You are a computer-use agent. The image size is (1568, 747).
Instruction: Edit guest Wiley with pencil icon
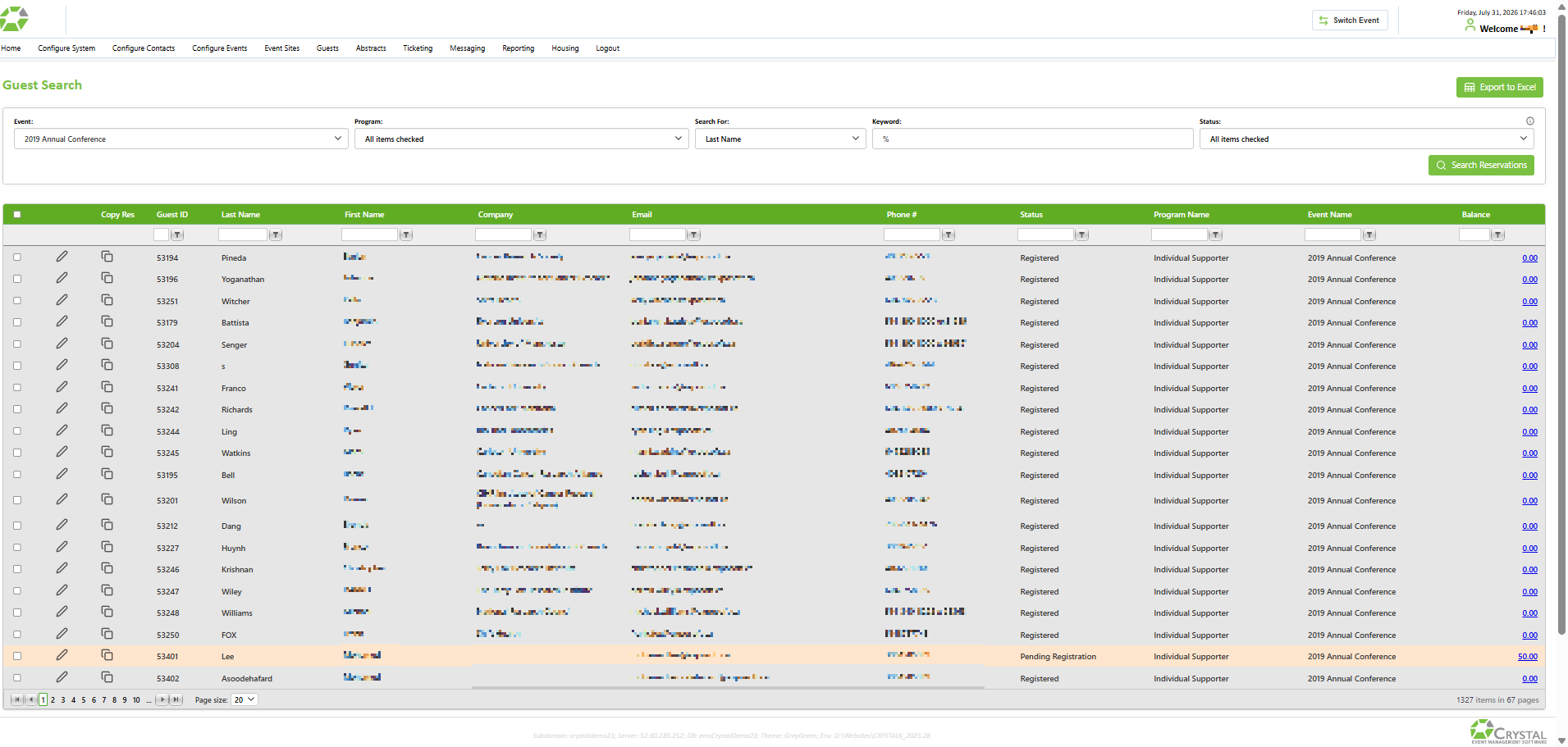[62, 590]
